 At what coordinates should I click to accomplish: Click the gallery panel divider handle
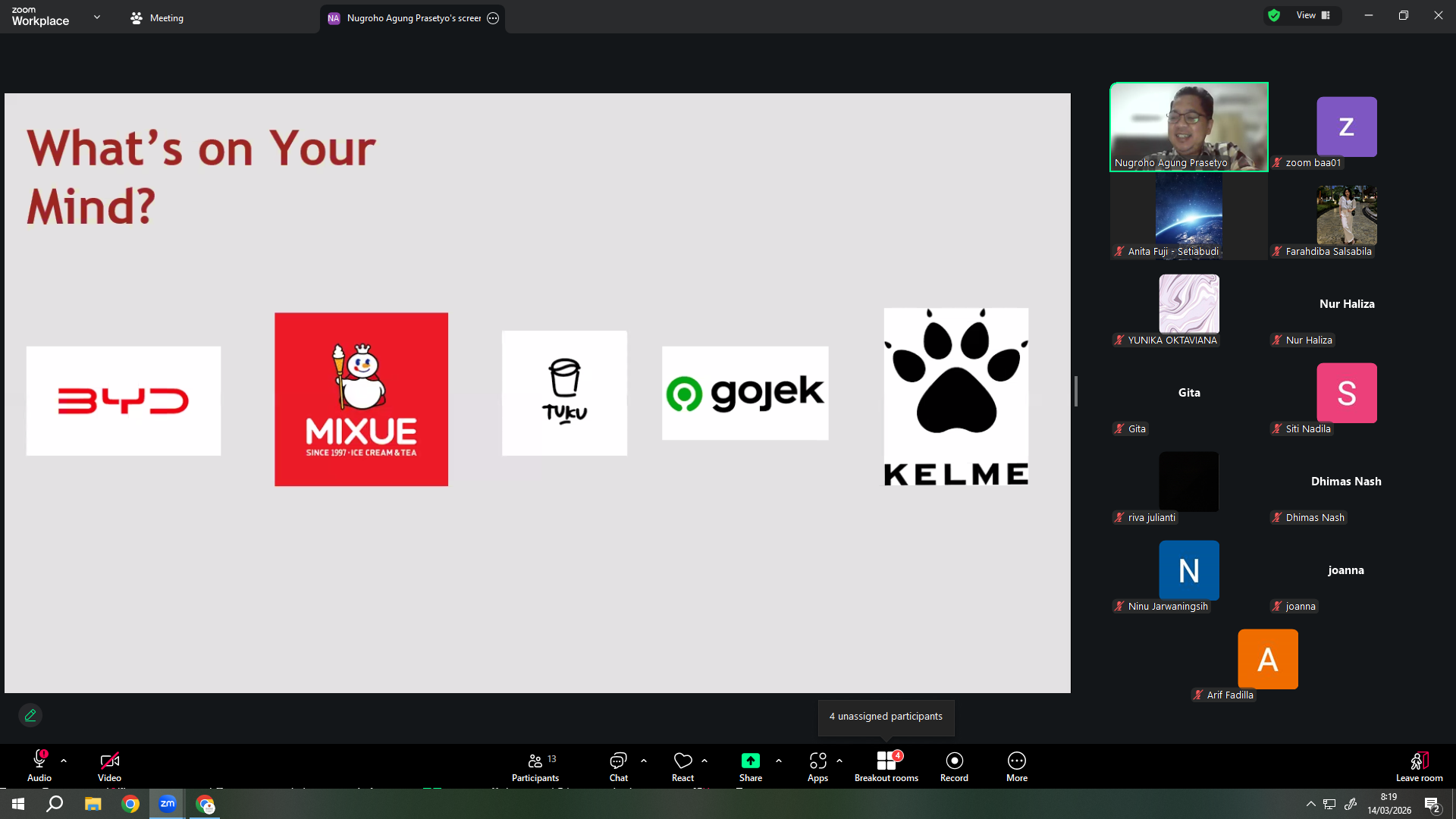tap(1075, 391)
